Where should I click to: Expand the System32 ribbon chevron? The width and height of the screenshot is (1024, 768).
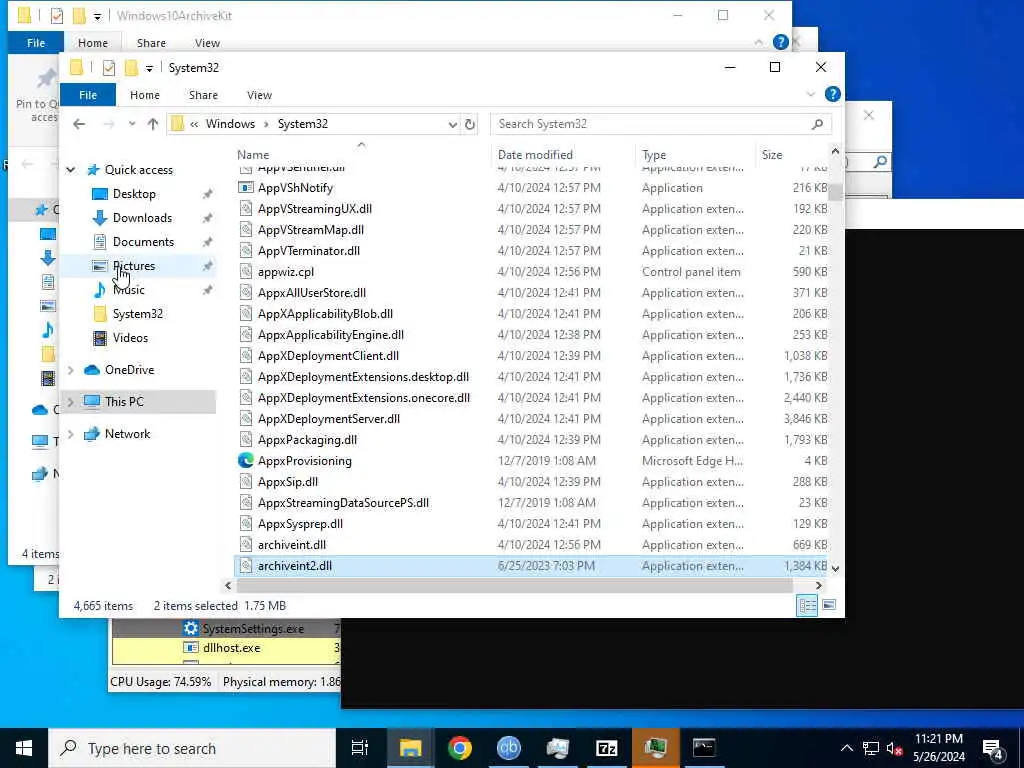pos(810,94)
